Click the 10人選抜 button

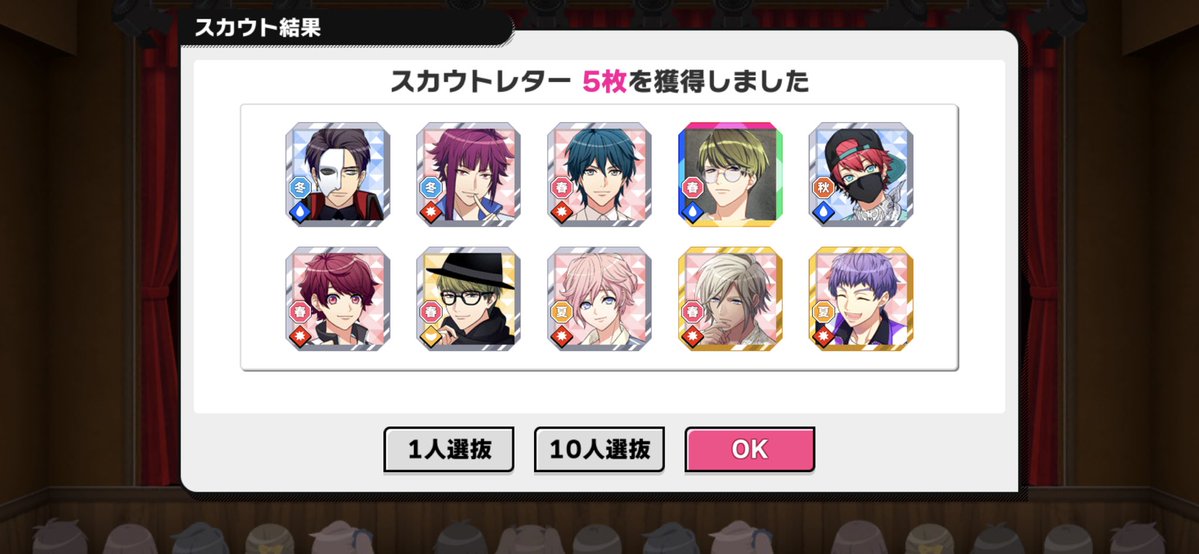599,449
